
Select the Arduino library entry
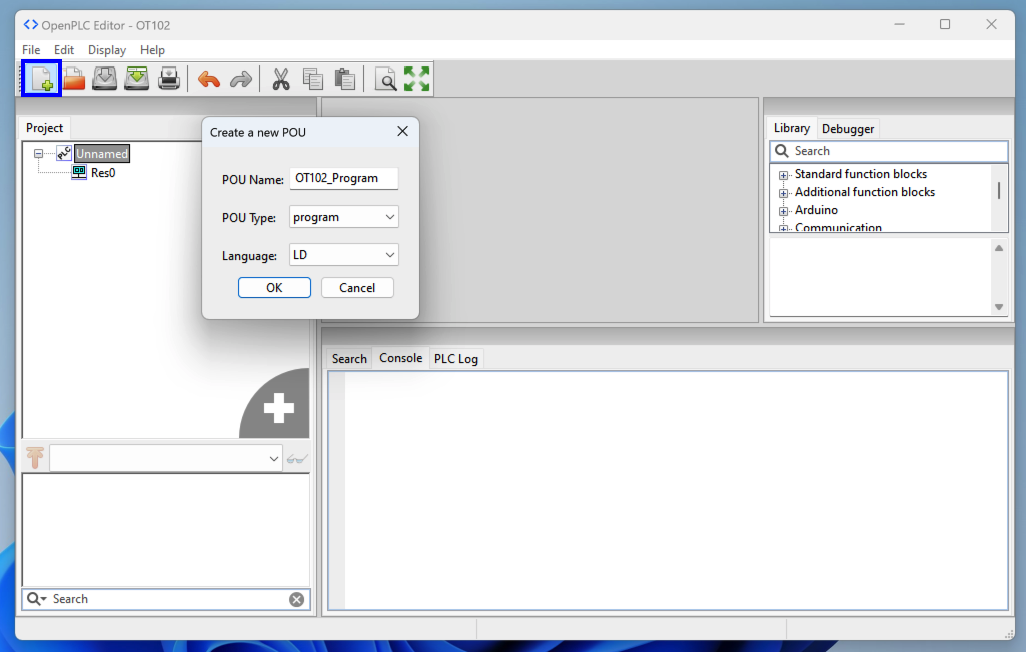816,210
